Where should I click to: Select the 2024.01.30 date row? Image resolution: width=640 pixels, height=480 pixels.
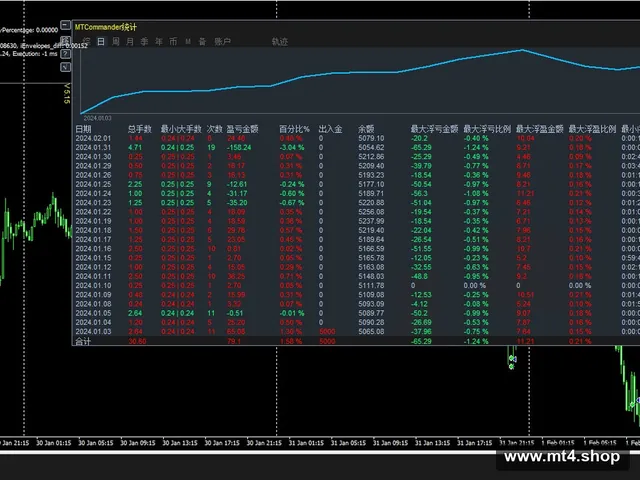pyautogui.click(x=93, y=157)
